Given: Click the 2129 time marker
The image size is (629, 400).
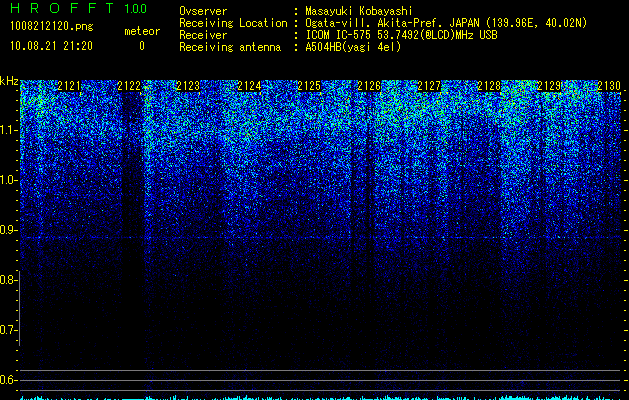Looking at the screenshot, I should (549, 86).
